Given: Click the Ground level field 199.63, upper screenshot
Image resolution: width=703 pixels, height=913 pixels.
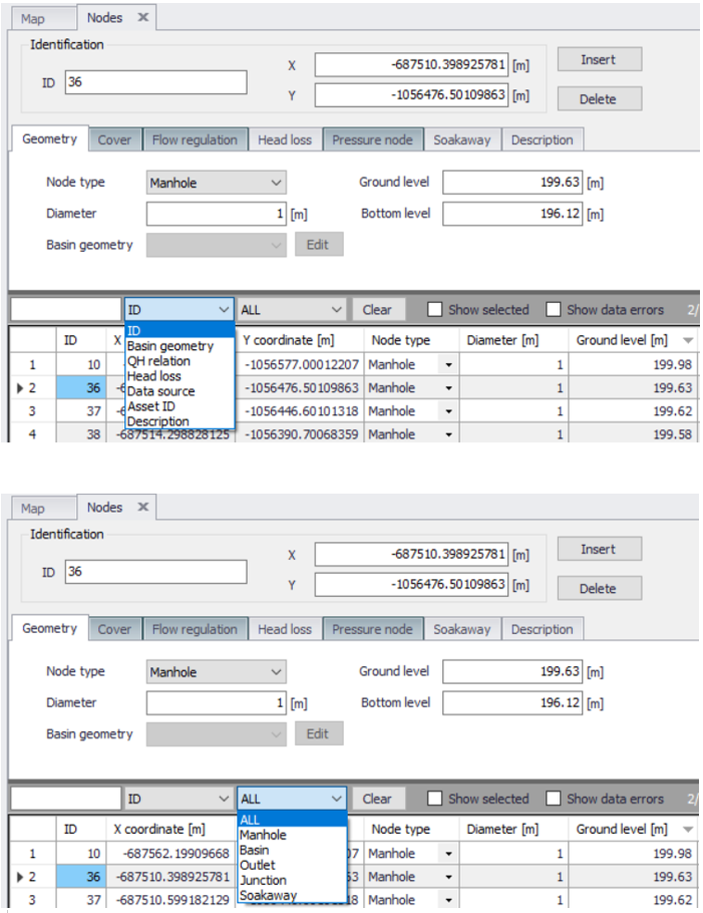Looking at the screenshot, I should pyautogui.click(x=512, y=182).
